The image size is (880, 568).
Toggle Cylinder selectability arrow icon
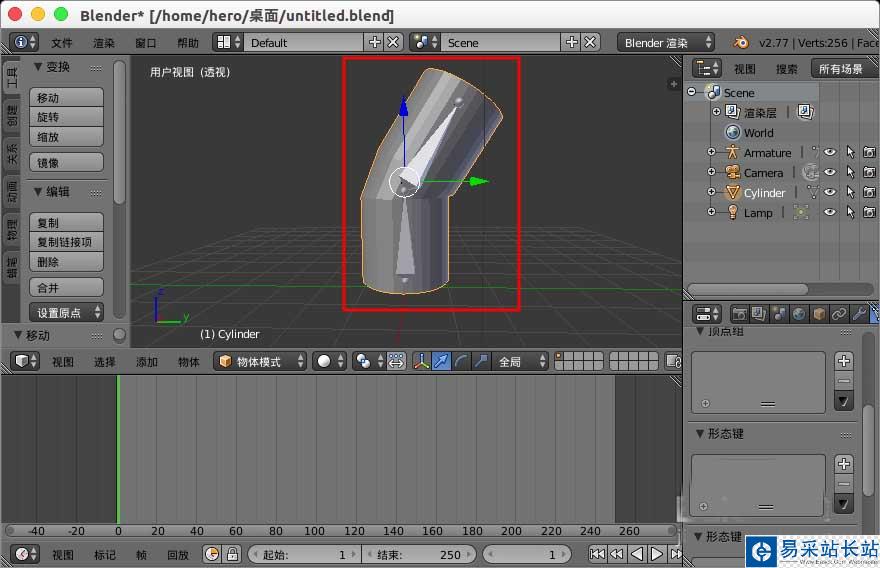point(850,192)
